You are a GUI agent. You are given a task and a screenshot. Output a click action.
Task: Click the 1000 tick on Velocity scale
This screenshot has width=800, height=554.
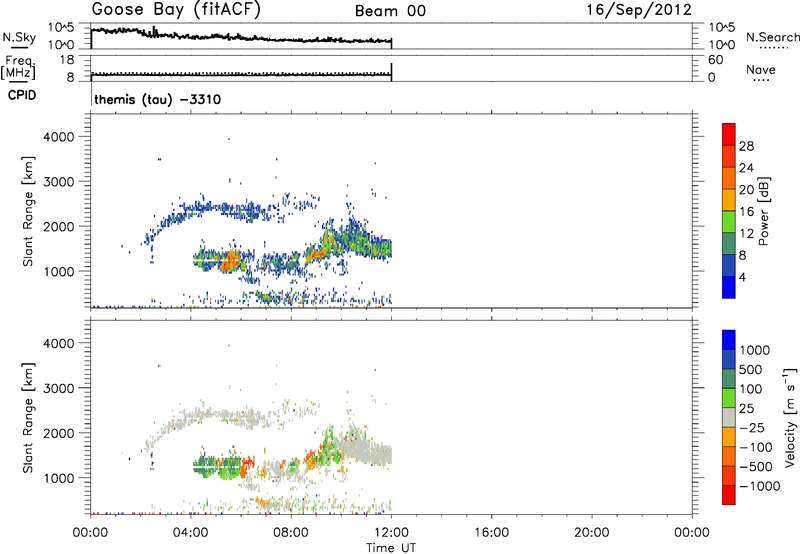click(x=754, y=350)
